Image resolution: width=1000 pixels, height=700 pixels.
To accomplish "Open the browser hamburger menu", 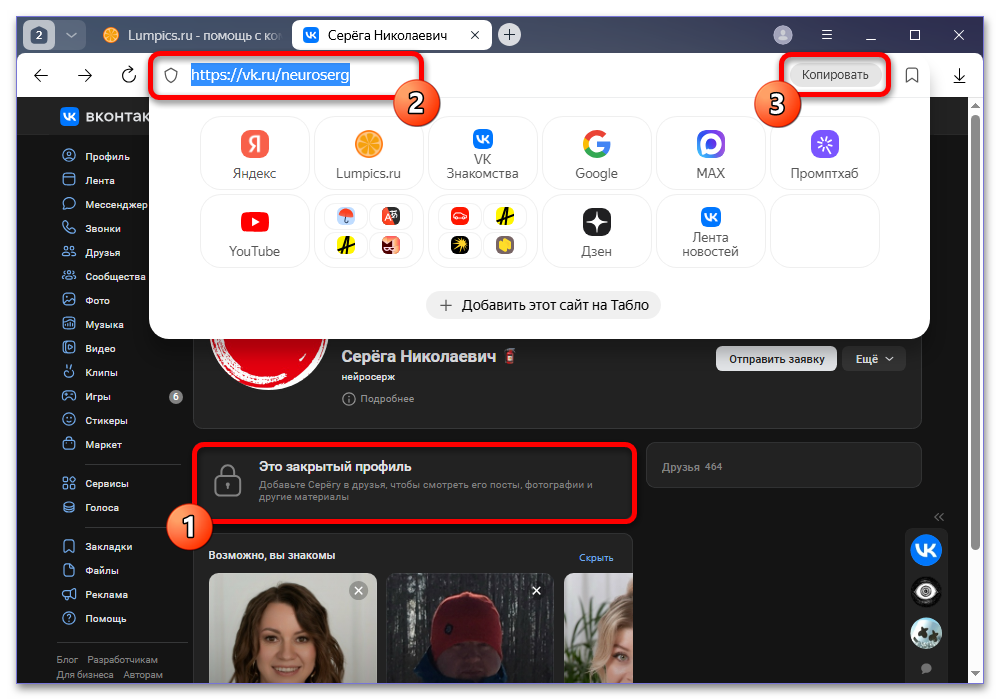I will click(827, 35).
